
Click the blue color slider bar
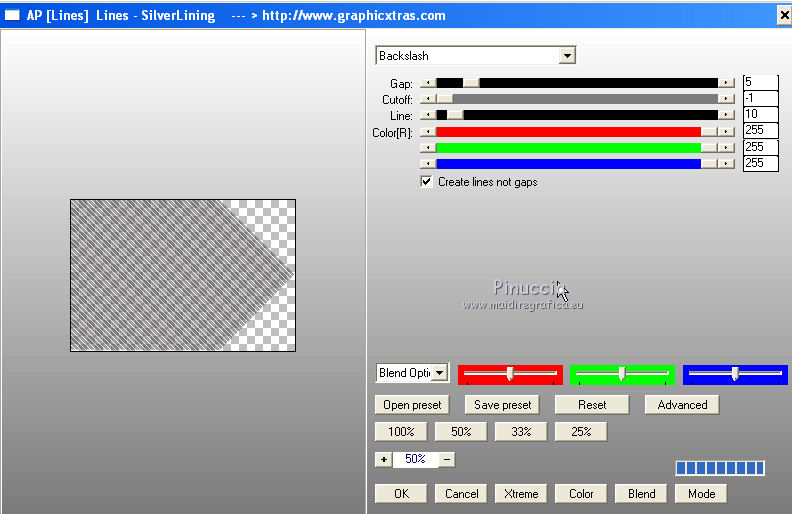(x=577, y=164)
